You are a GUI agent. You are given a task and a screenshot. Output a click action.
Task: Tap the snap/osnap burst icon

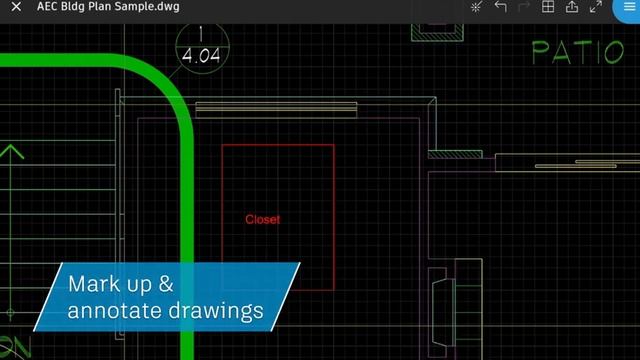click(476, 7)
